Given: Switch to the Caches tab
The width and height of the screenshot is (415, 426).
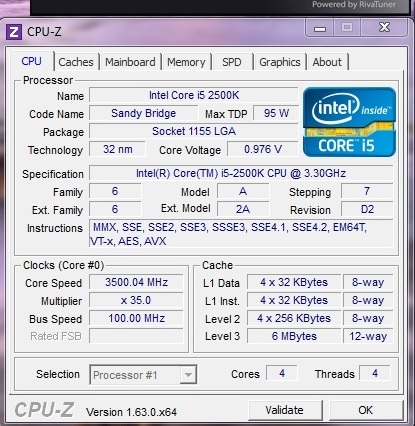Looking at the screenshot, I should (76, 62).
